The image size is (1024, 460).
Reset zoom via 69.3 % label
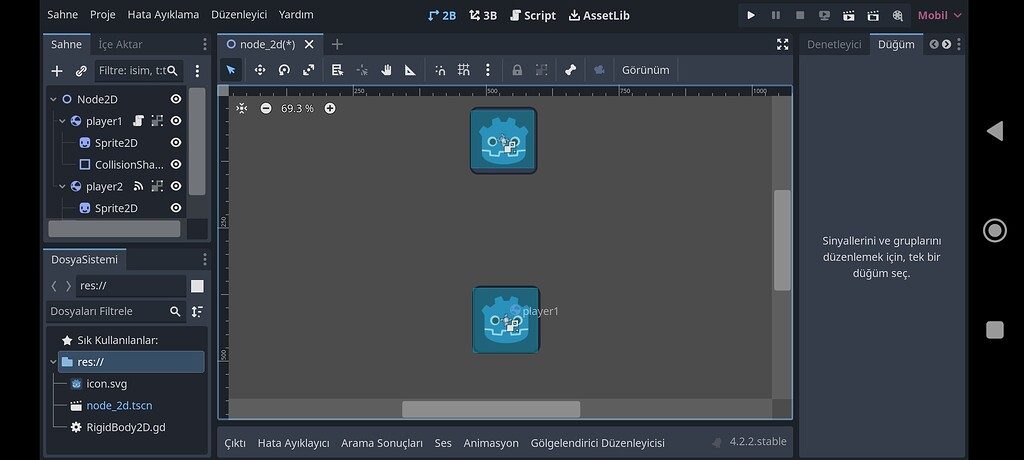(x=297, y=108)
